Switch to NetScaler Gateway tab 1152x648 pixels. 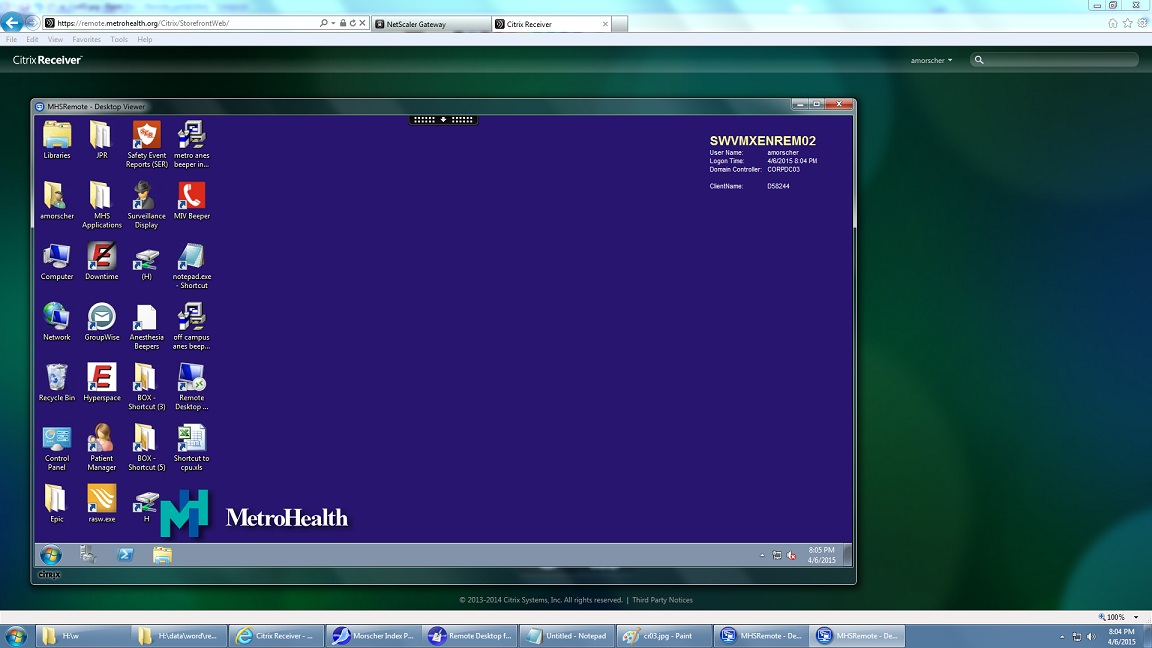(431, 24)
